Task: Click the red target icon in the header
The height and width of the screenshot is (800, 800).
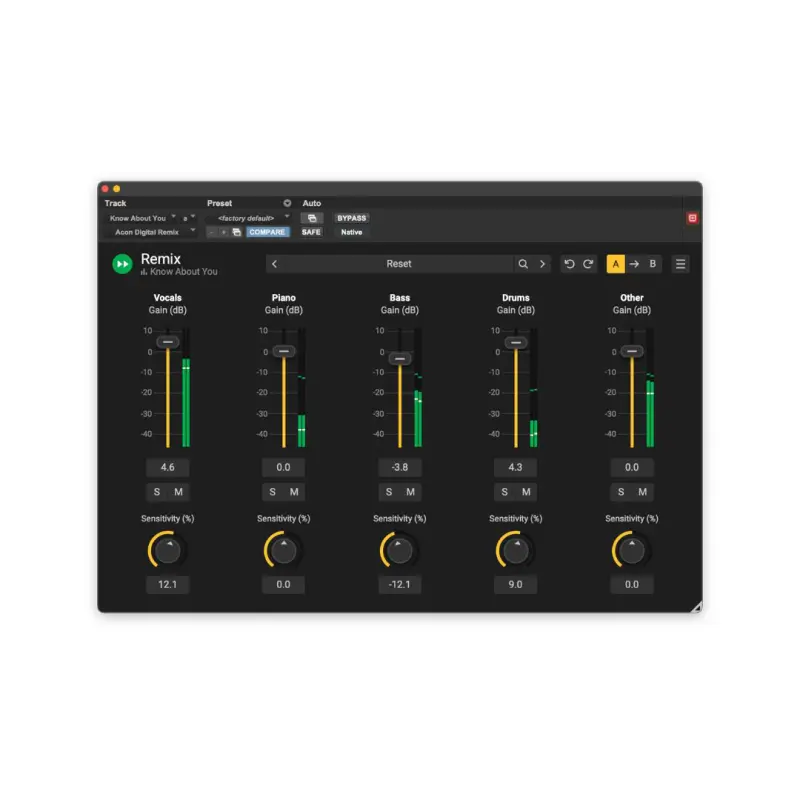Action: [x=692, y=218]
